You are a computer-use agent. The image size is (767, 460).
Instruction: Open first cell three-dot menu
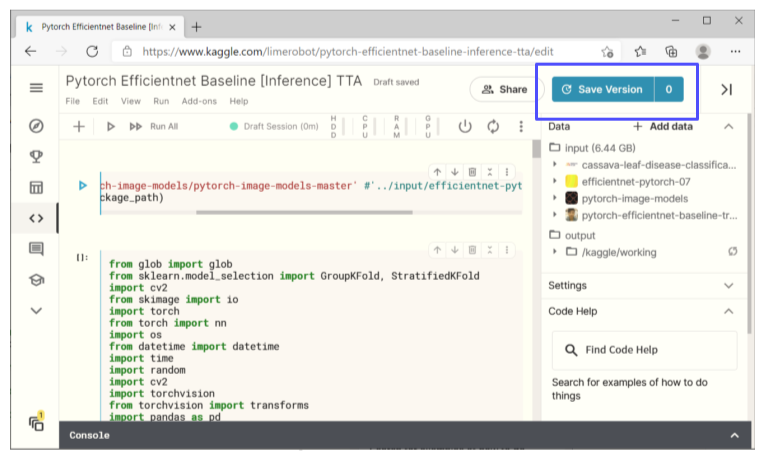click(x=507, y=172)
